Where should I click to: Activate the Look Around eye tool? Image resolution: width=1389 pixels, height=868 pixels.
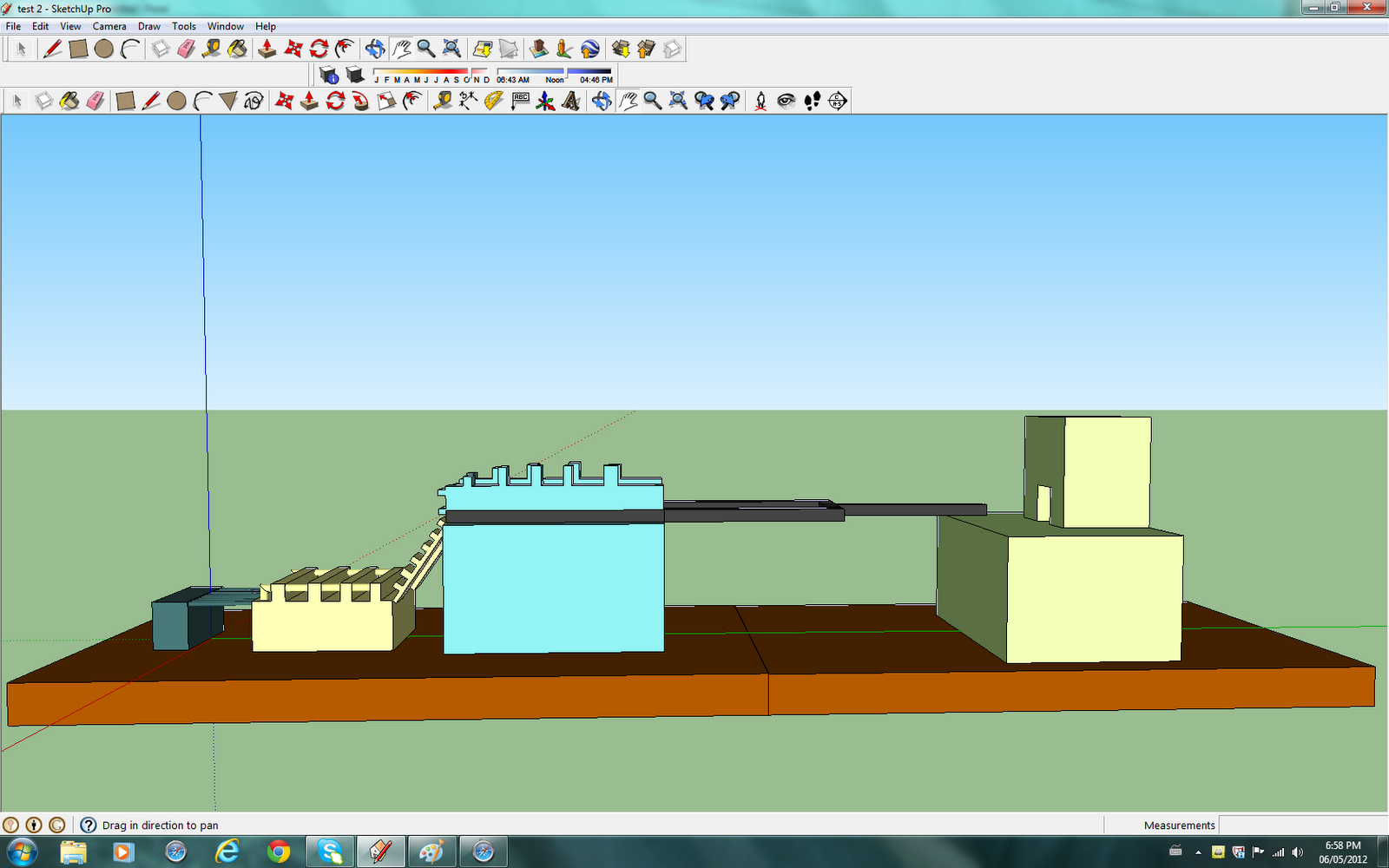[x=787, y=102]
